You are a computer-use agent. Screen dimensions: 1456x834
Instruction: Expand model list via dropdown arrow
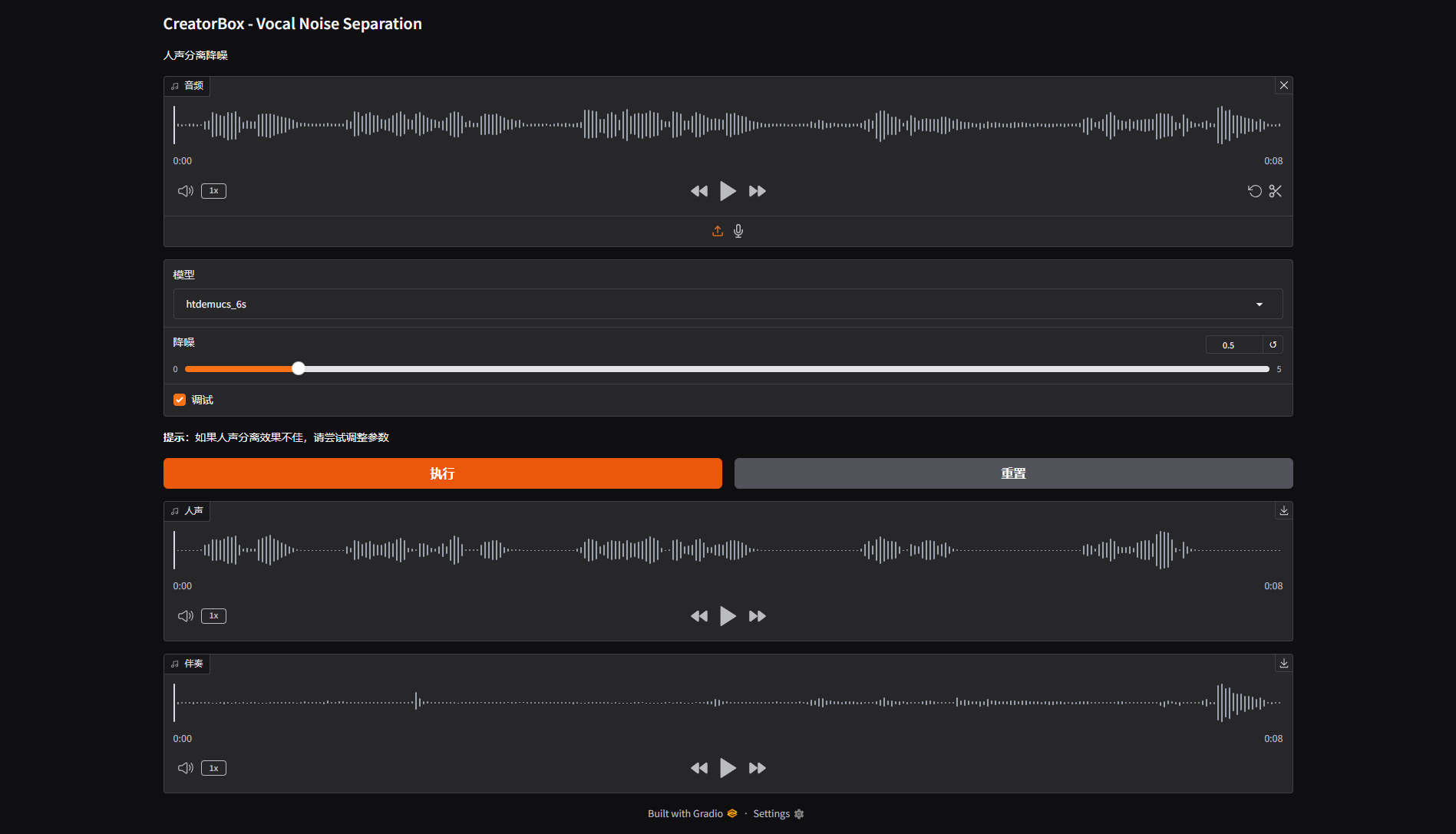coord(1260,305)
